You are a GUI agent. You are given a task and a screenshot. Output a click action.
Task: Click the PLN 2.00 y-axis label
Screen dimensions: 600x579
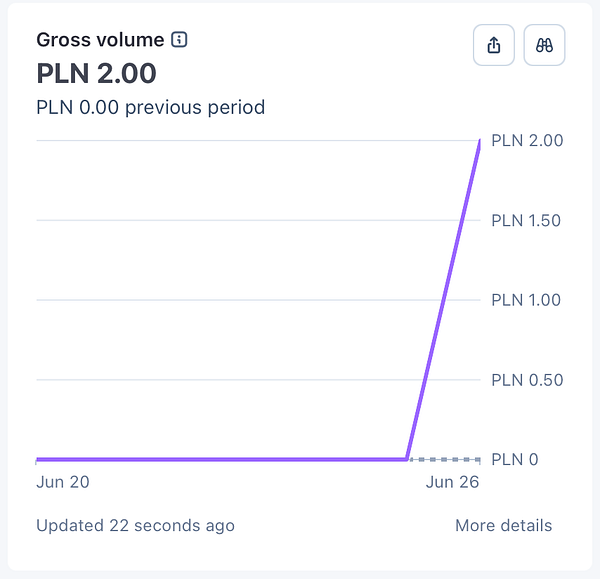(527, 140)
